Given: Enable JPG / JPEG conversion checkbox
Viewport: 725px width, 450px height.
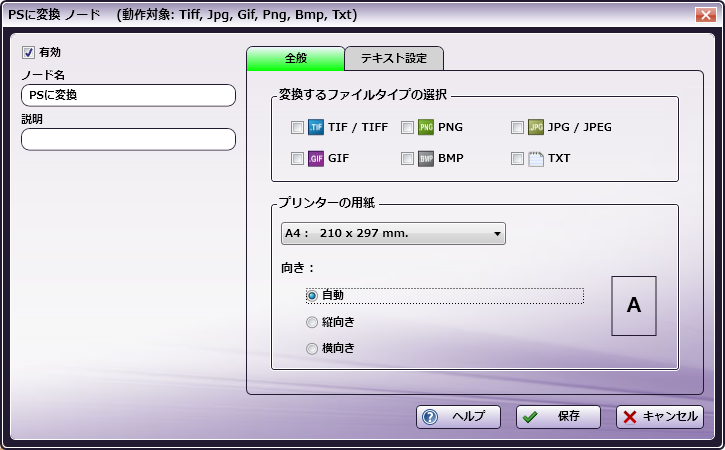Looking at the screenshot, I should click(517, 127).
